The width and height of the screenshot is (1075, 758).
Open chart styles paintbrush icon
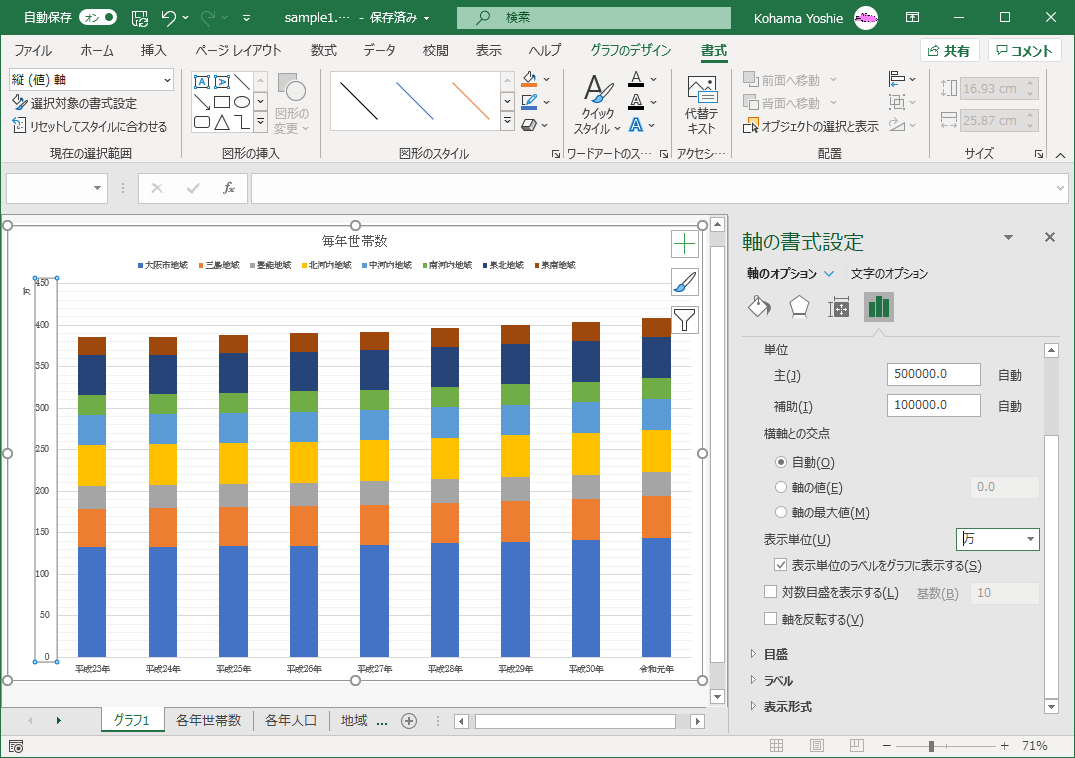[x=684, y=282]
